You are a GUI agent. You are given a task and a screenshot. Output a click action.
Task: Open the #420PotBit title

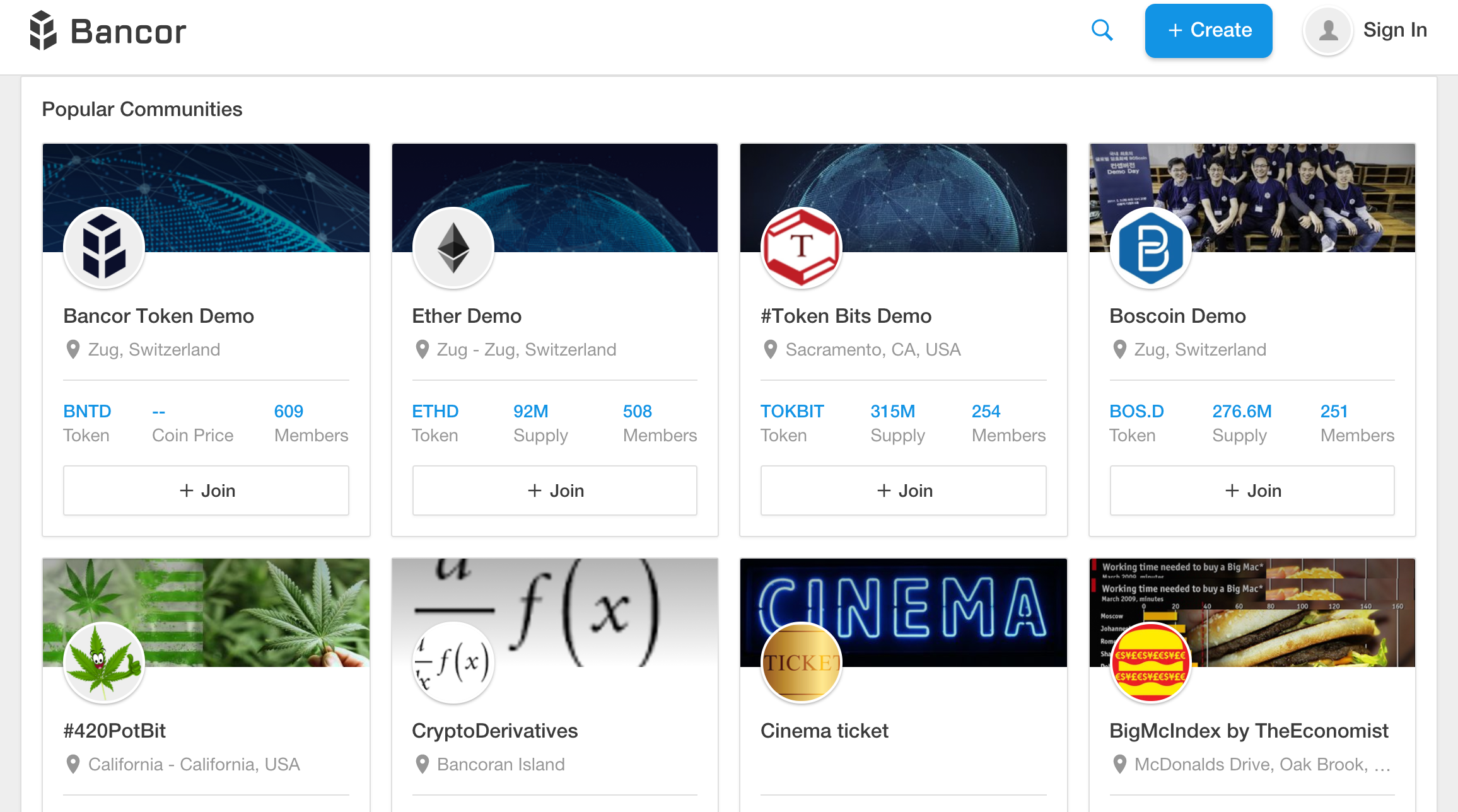click(115, 731)
